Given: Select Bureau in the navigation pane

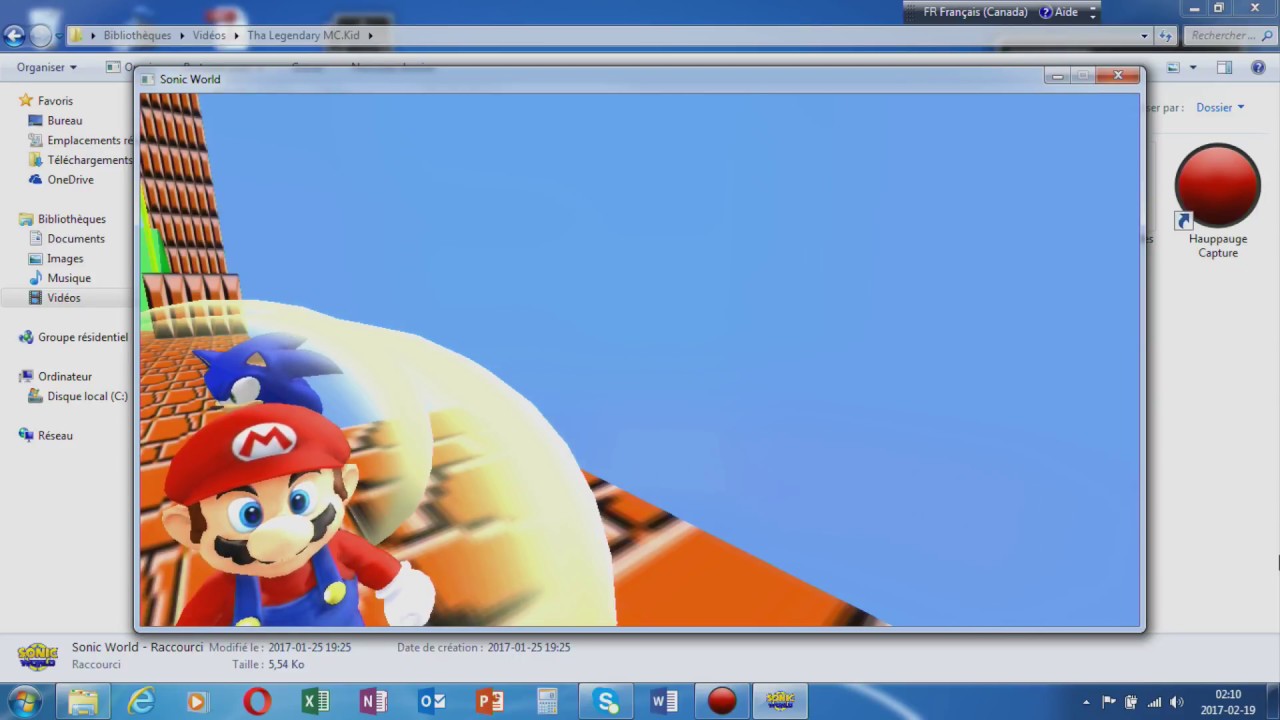Looking at the screenshot, I should click(65, 121).
